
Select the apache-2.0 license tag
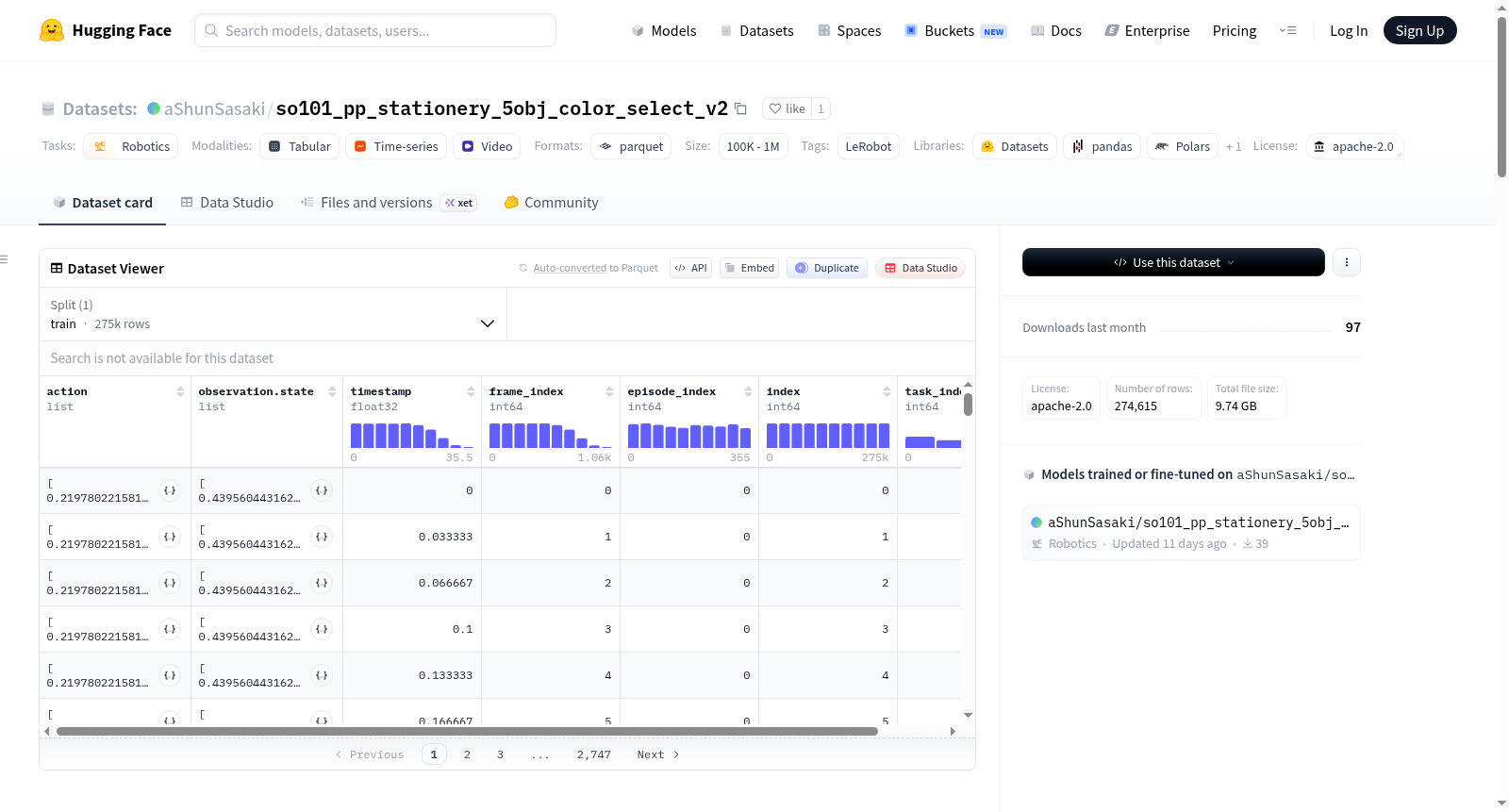coord(1354,146)
